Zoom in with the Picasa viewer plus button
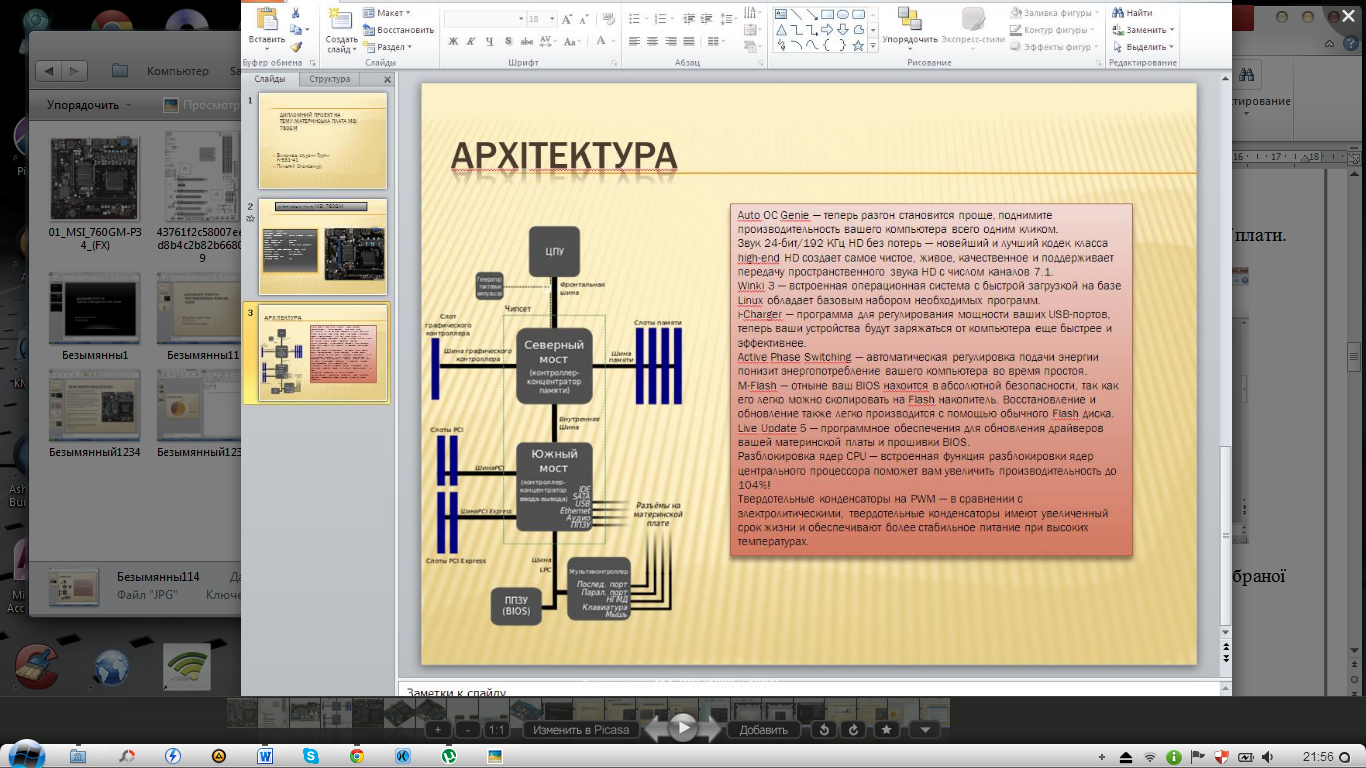 click(438, 730)
